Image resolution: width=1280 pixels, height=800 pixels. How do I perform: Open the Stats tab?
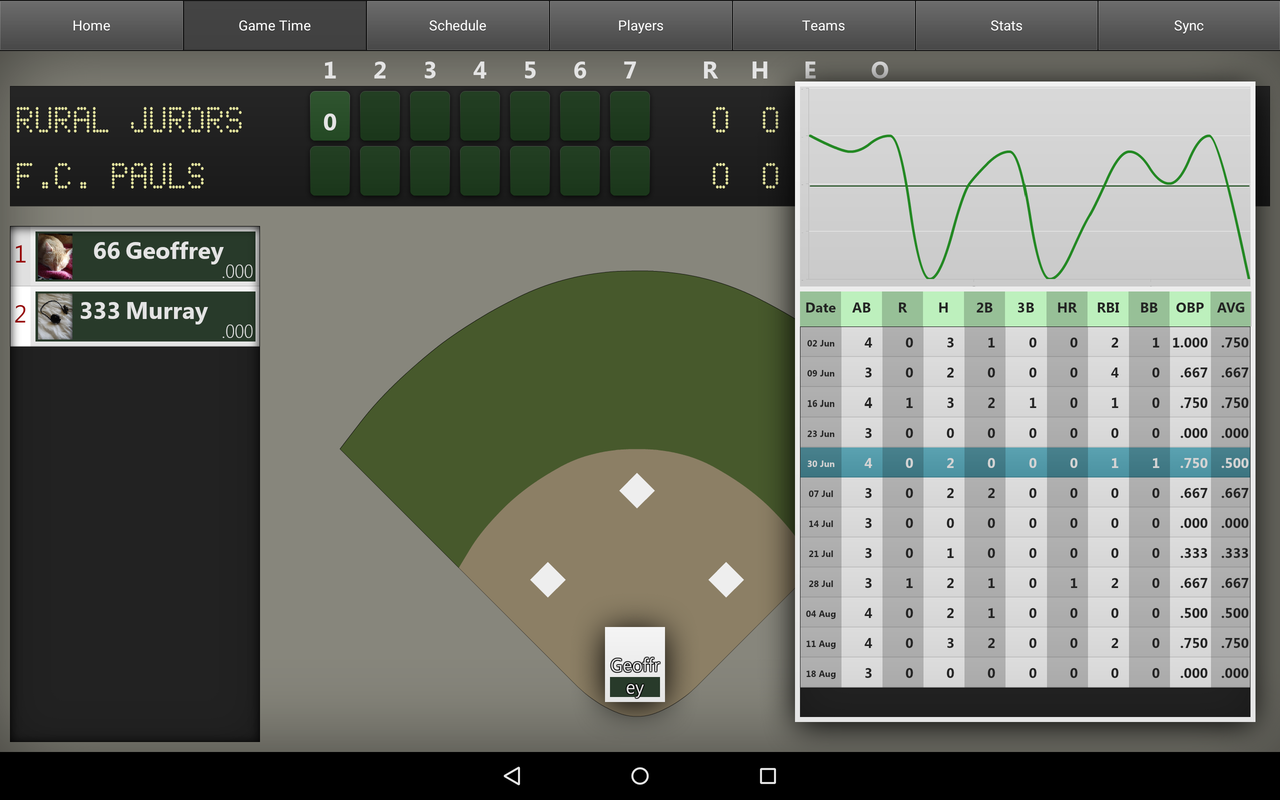pos(1006,25)
